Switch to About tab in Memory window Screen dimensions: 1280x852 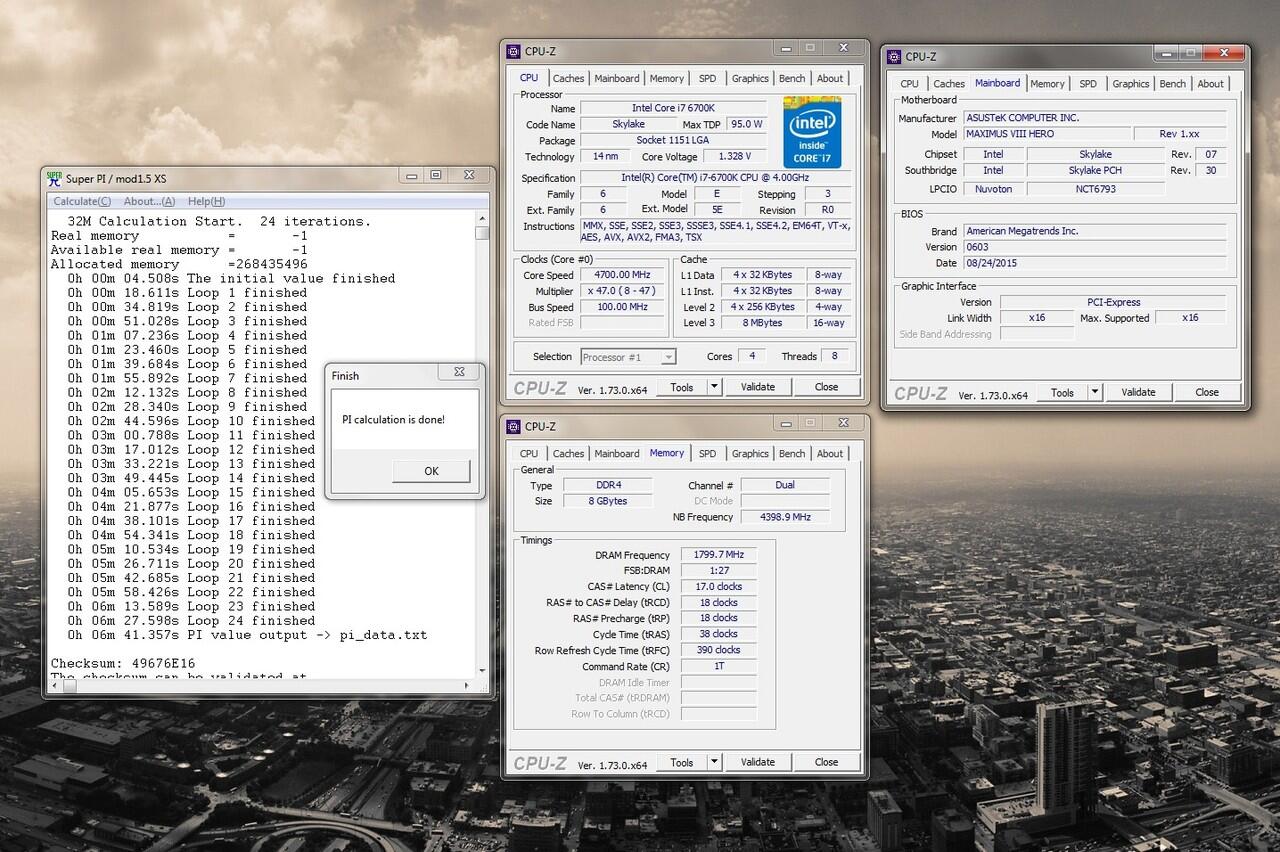(830, 454)
